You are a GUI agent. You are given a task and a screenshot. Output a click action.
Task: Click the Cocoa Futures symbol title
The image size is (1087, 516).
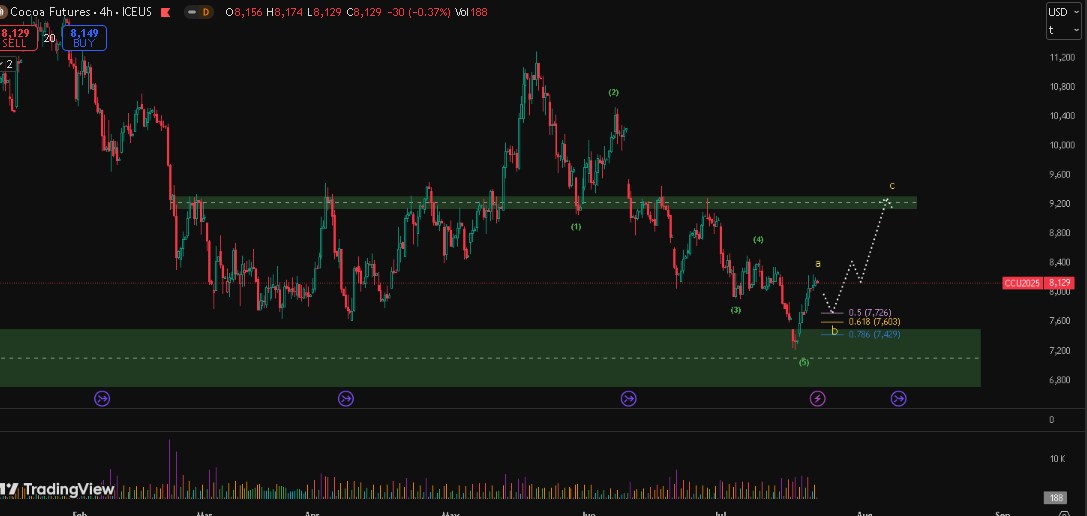[x=50, y=12]
